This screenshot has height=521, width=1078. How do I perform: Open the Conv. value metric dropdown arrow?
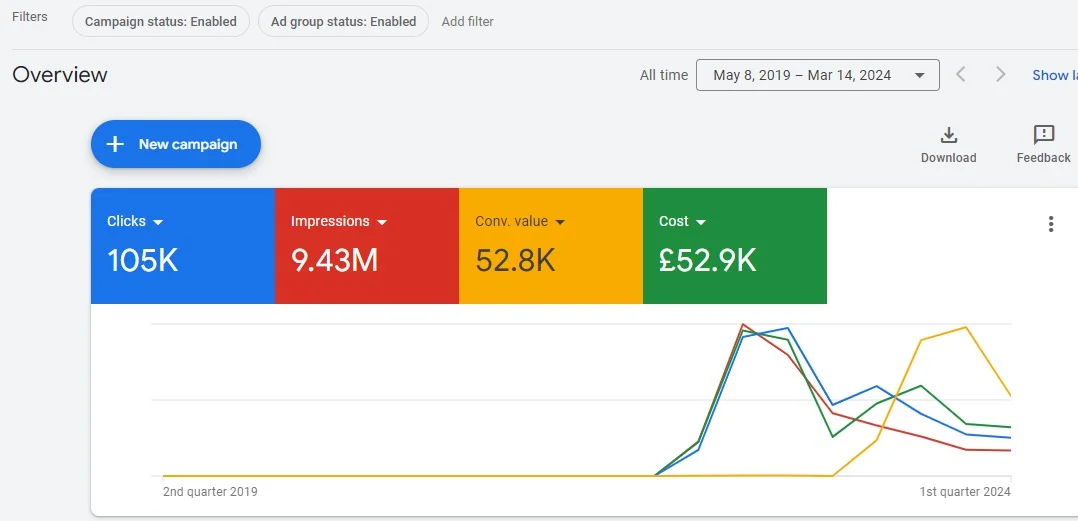click(560, 222)
